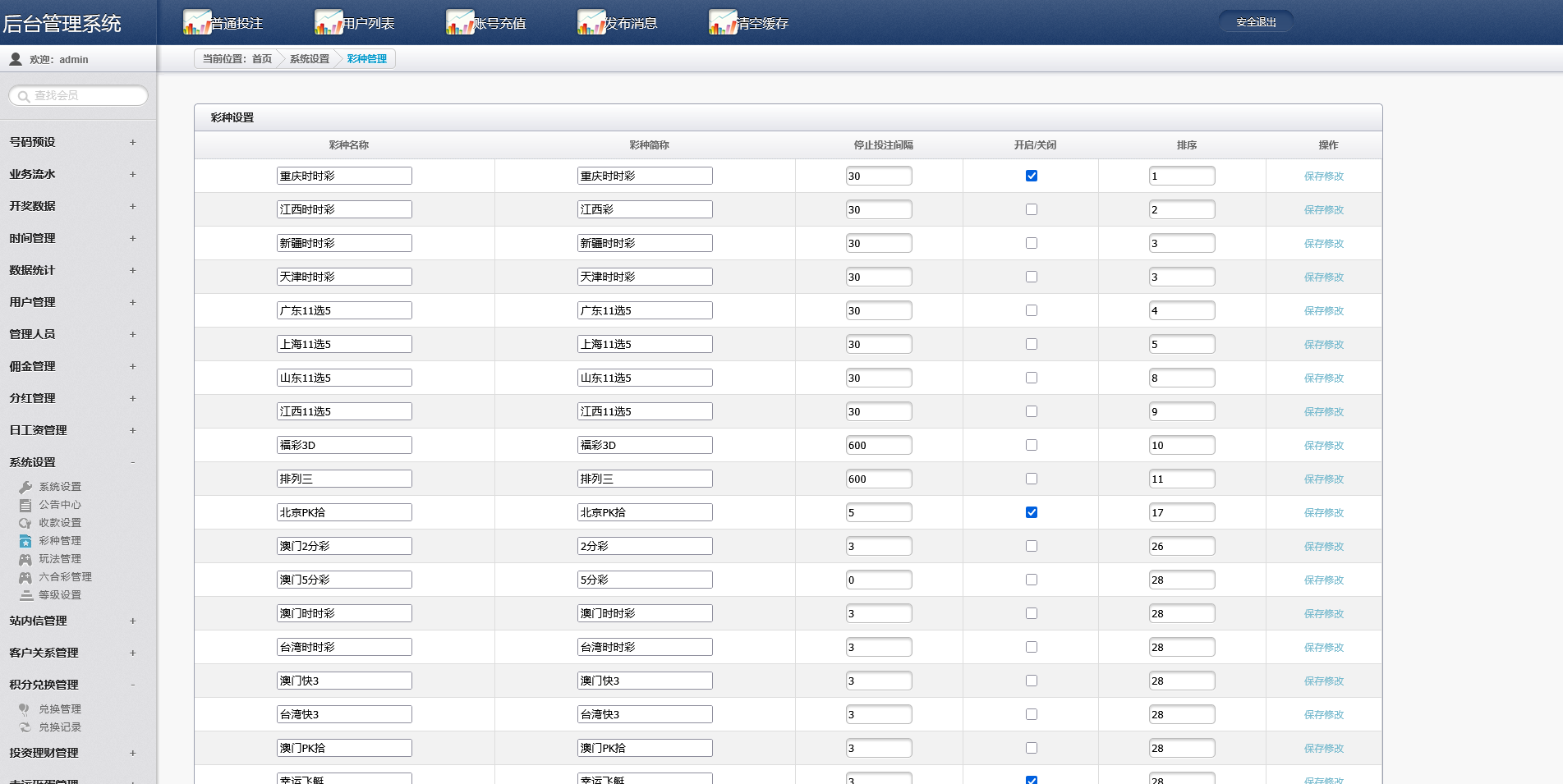Viewport: 1563px width, 784px height.
Task: Click the chart icon beside 发布消息
Action: [x=591, y=22]
